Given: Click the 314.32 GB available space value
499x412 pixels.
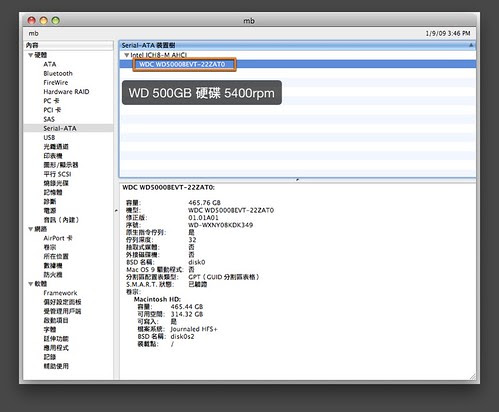Looking at the screenshot, I should coord(187,314).
